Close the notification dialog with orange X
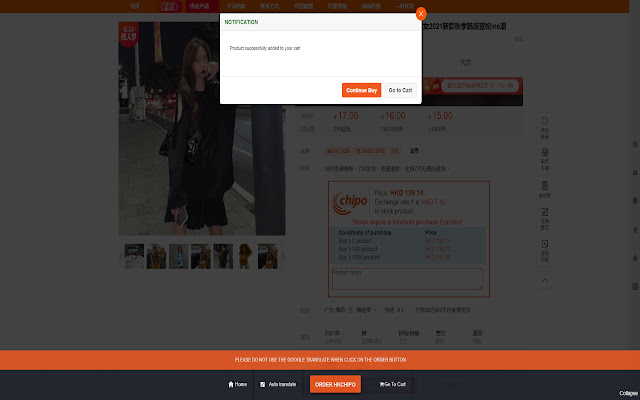 421,14
